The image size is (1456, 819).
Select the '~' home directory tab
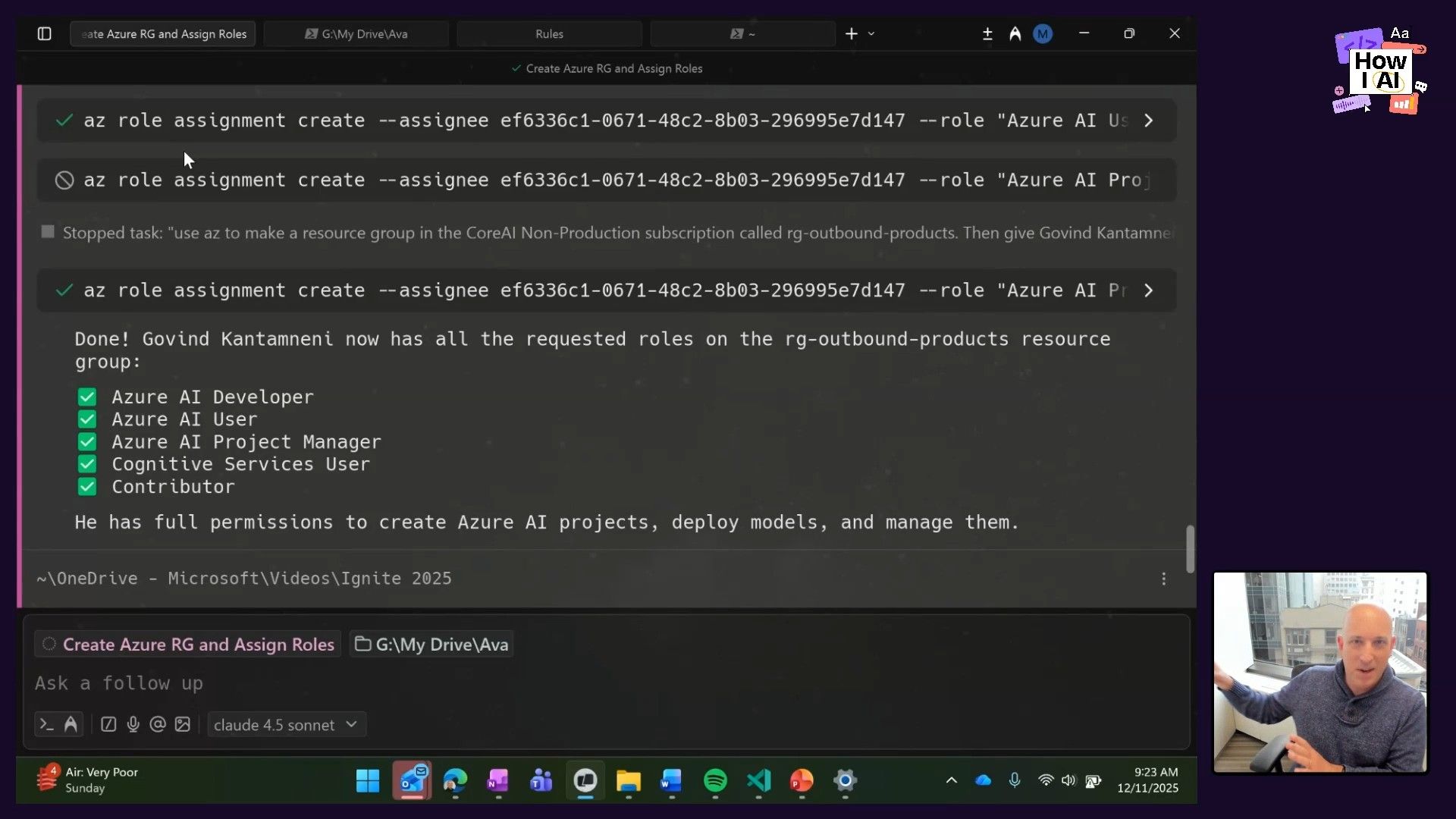[x=742, y=33]
